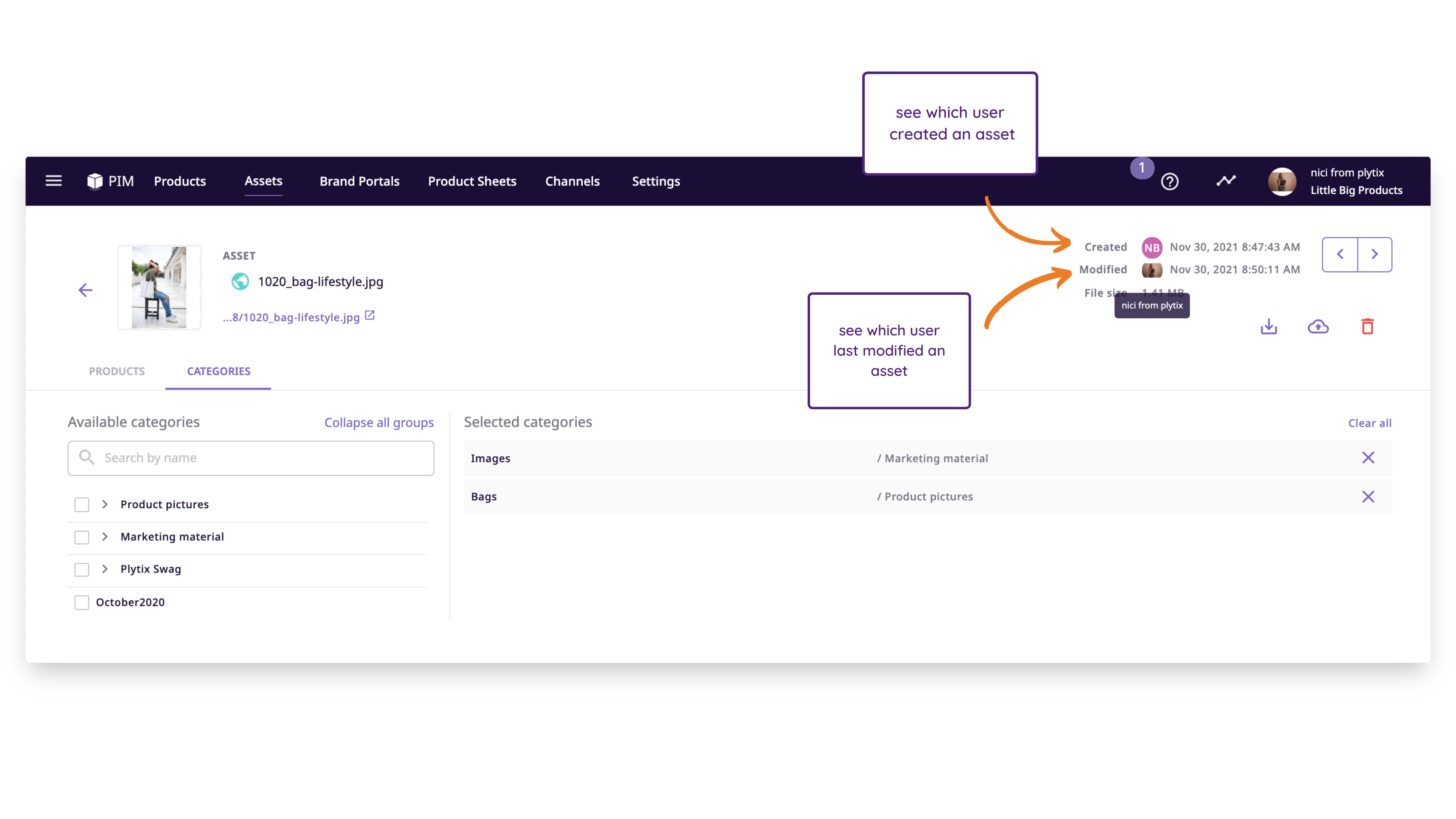Go back with the left arrow
This screenshot has height=819, width=1456.
pos(85,290)
